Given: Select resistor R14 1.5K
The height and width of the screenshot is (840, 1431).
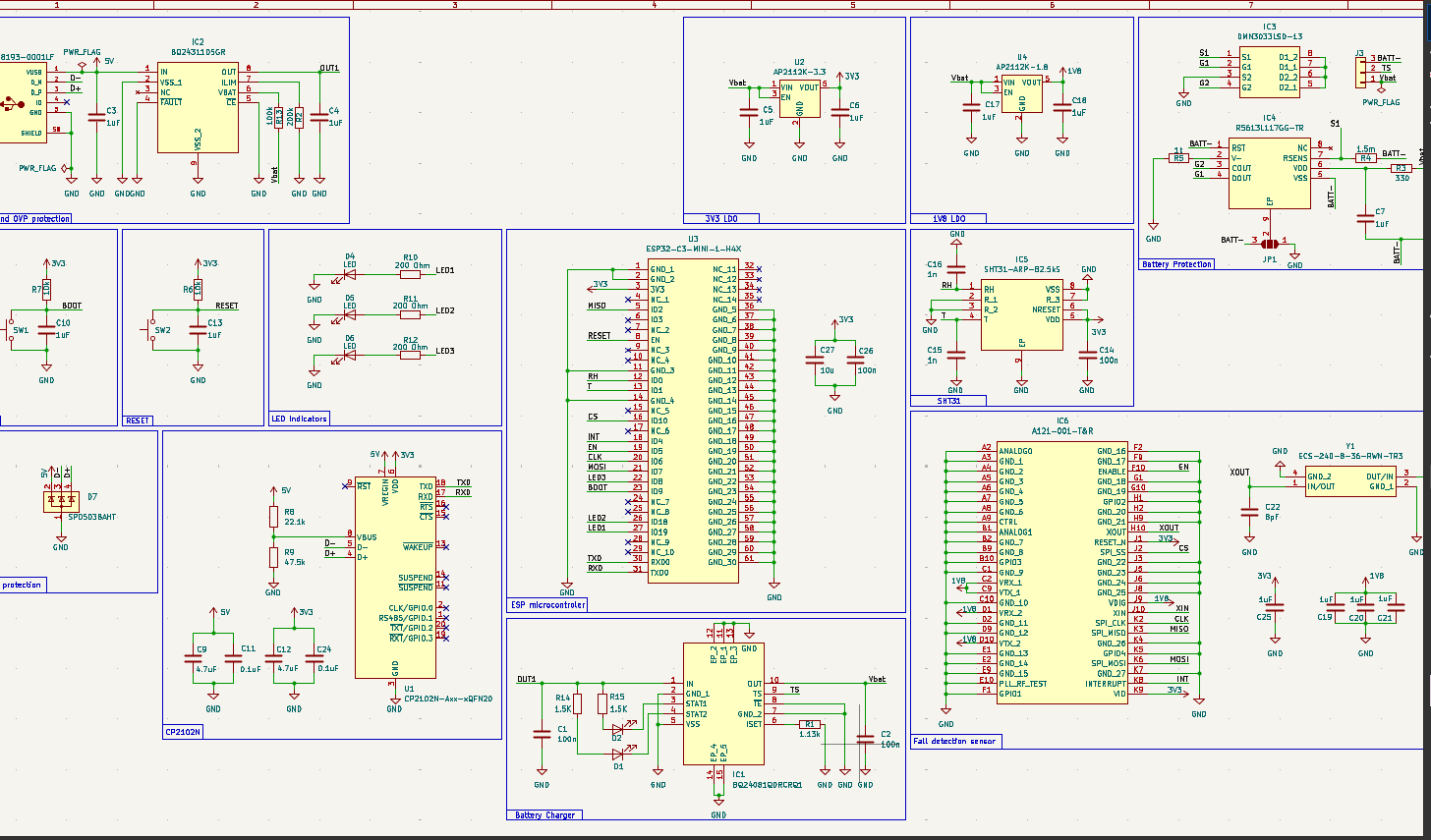Looking at the screenshot, I should (x=577, y=703).
